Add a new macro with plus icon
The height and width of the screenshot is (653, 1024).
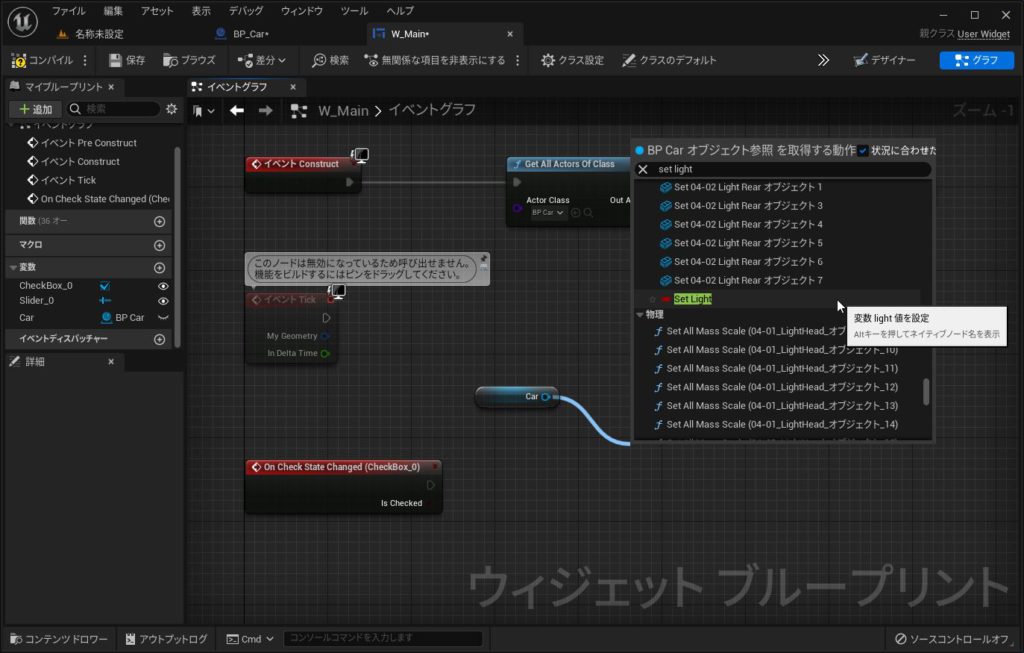pos(159,246)
